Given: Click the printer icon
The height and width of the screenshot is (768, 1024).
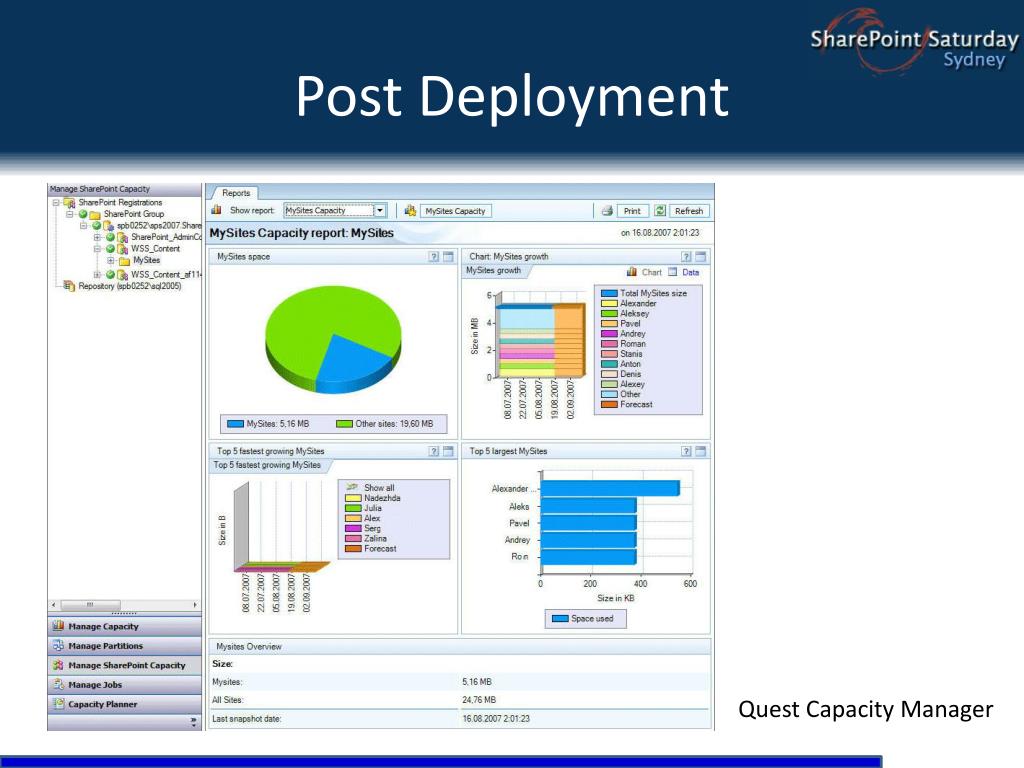Looking at the screenshot, I should (x=607, y=211).
